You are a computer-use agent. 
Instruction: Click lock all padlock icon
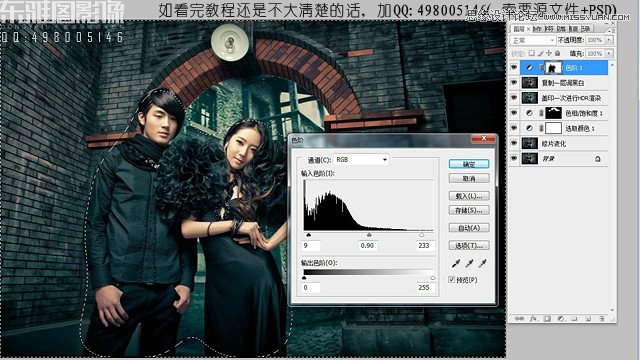pyautogui.click(x=558, y=53)
